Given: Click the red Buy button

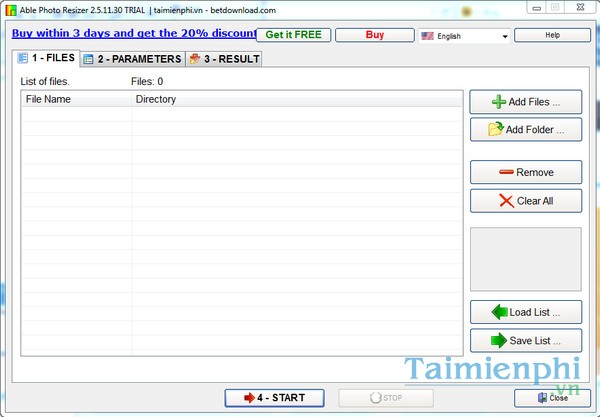Looking at the screenshot, I should pos(374,35).
